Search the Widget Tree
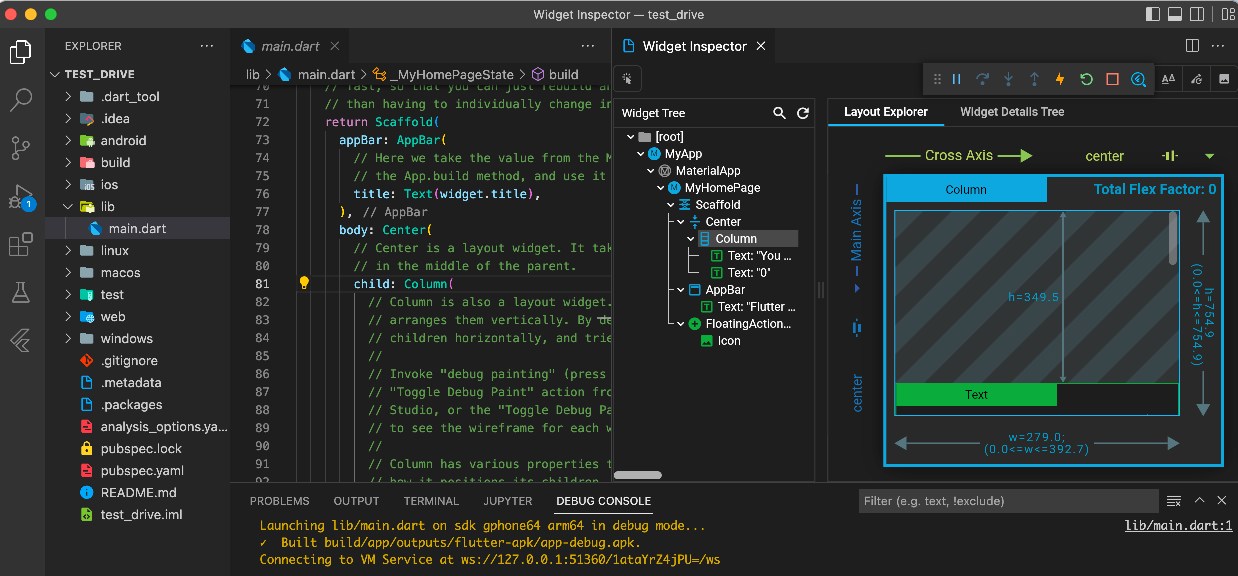1238x576 pixels. 779,114
